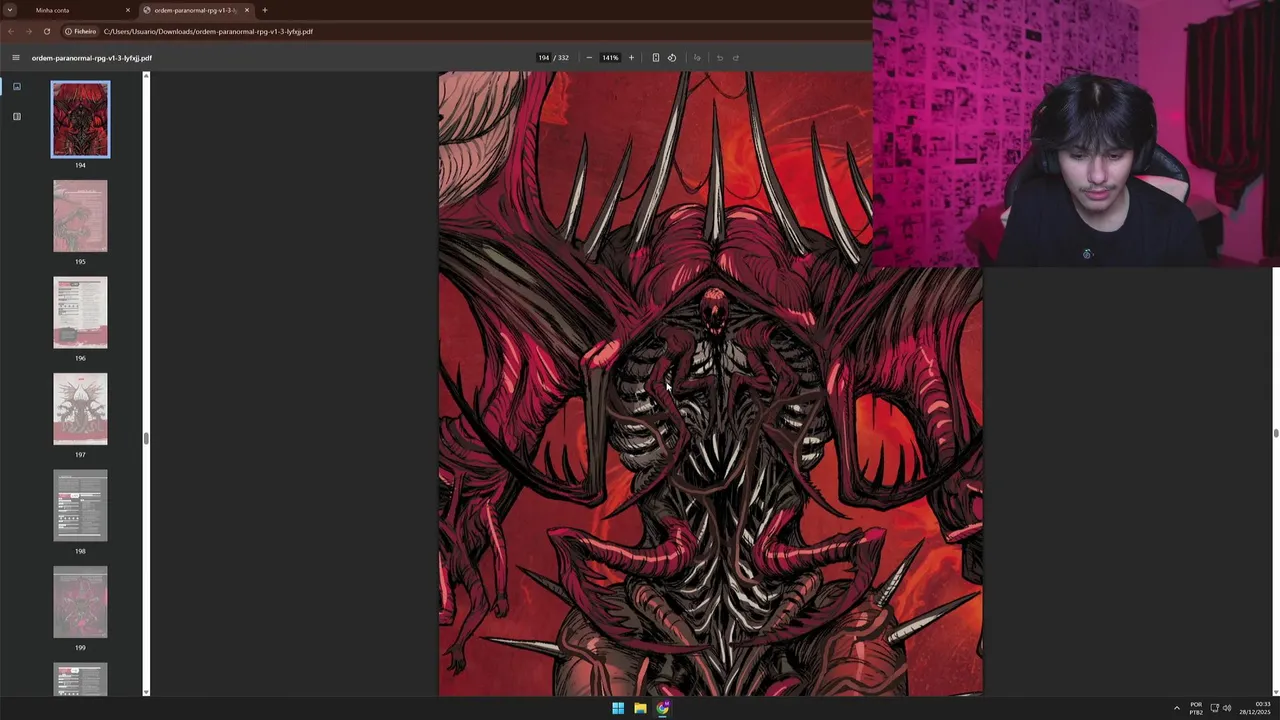Go forward with the browser forward arrow
The width and height of the screenshot is (1280, 720).
click(x=28, y=31)
